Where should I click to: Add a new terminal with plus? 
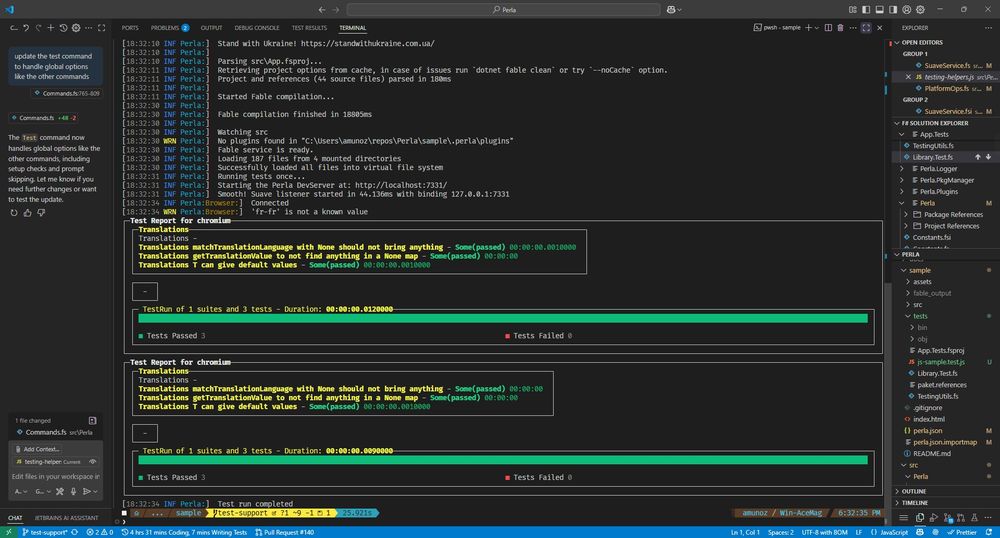tap(808, 28)
